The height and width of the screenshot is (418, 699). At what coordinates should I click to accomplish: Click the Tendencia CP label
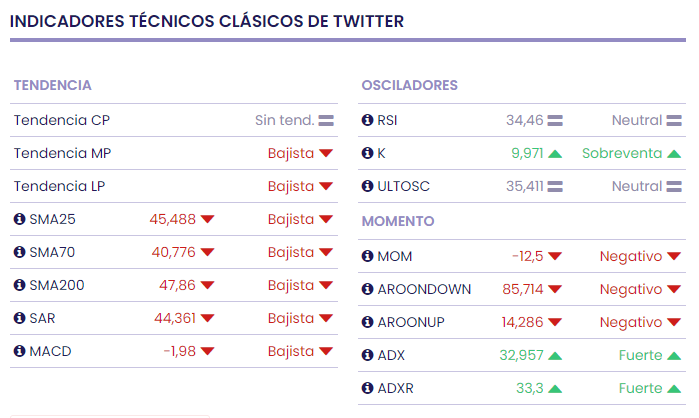tap(61, 120)
